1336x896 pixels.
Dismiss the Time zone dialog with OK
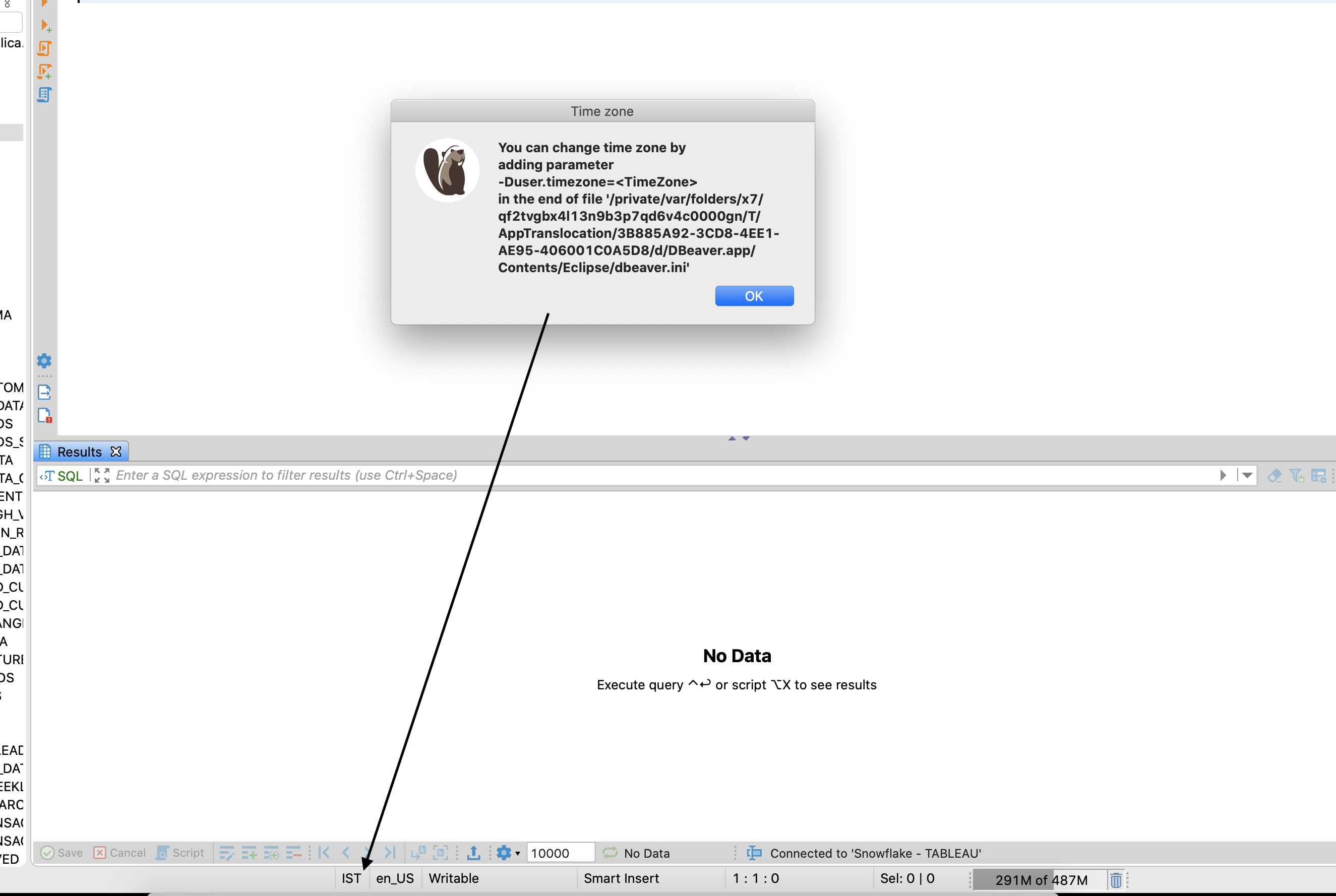(754, 295)
